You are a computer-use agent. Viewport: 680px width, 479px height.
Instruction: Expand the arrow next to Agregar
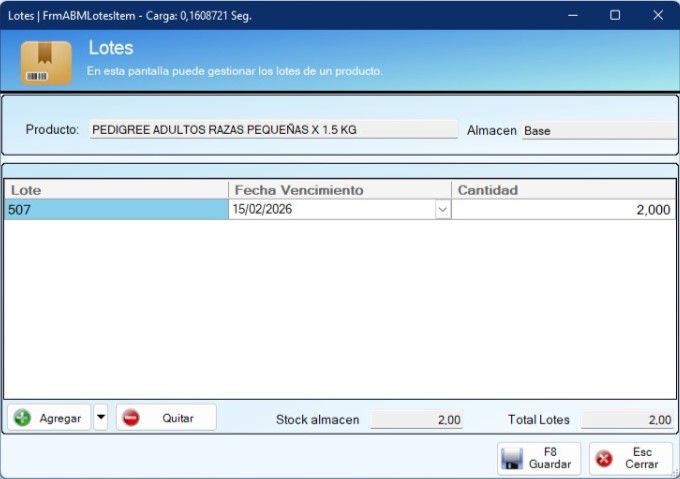101,418
